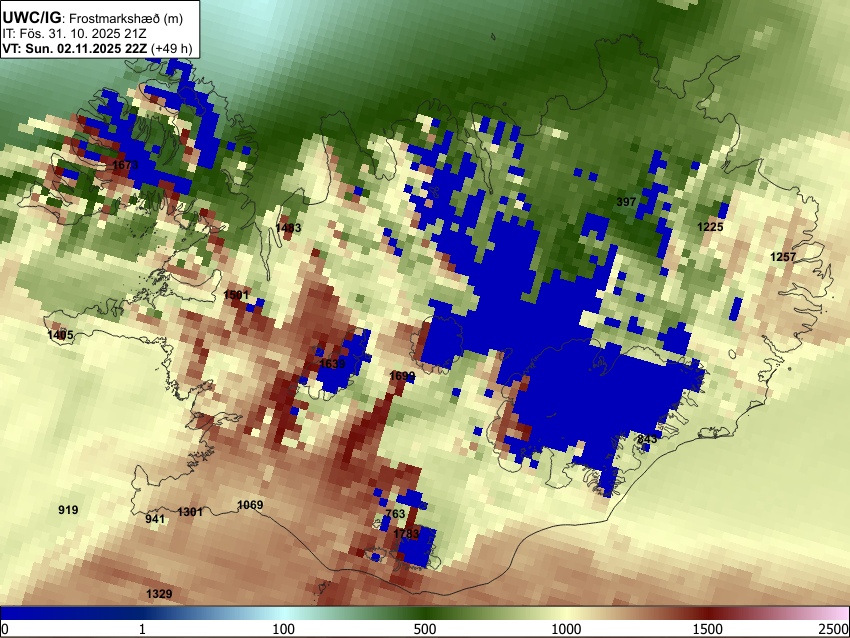Screen dimensions: 850x638
Task: Click the 500 tick on the color scale
Action: (425, 629)
